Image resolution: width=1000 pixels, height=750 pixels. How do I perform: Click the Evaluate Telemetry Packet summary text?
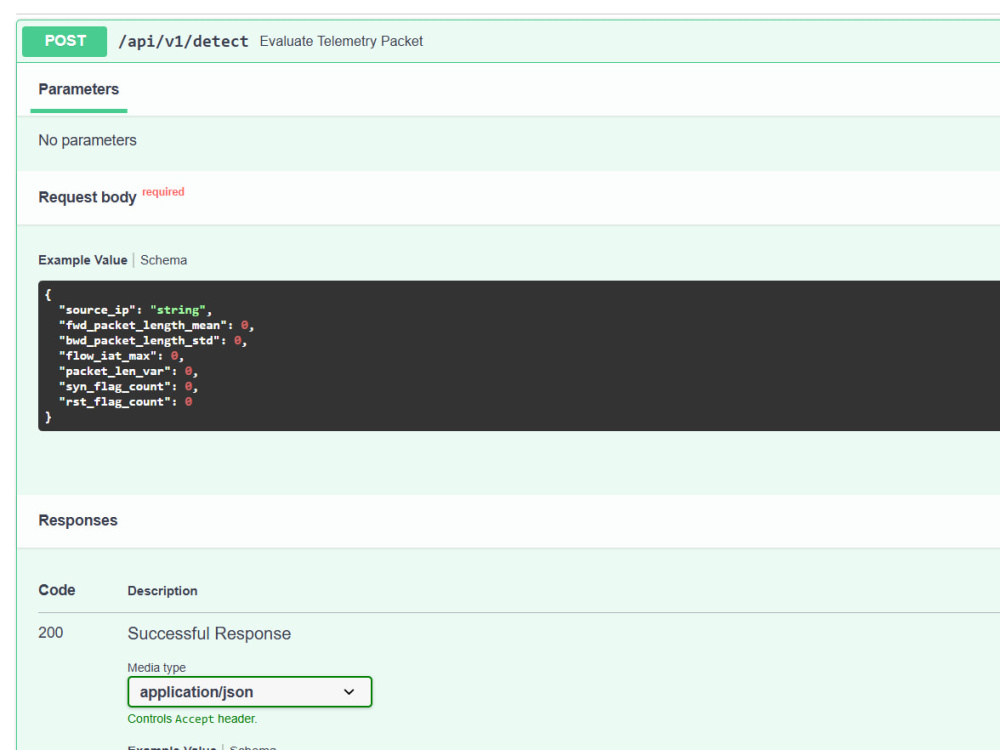(341, 41)
